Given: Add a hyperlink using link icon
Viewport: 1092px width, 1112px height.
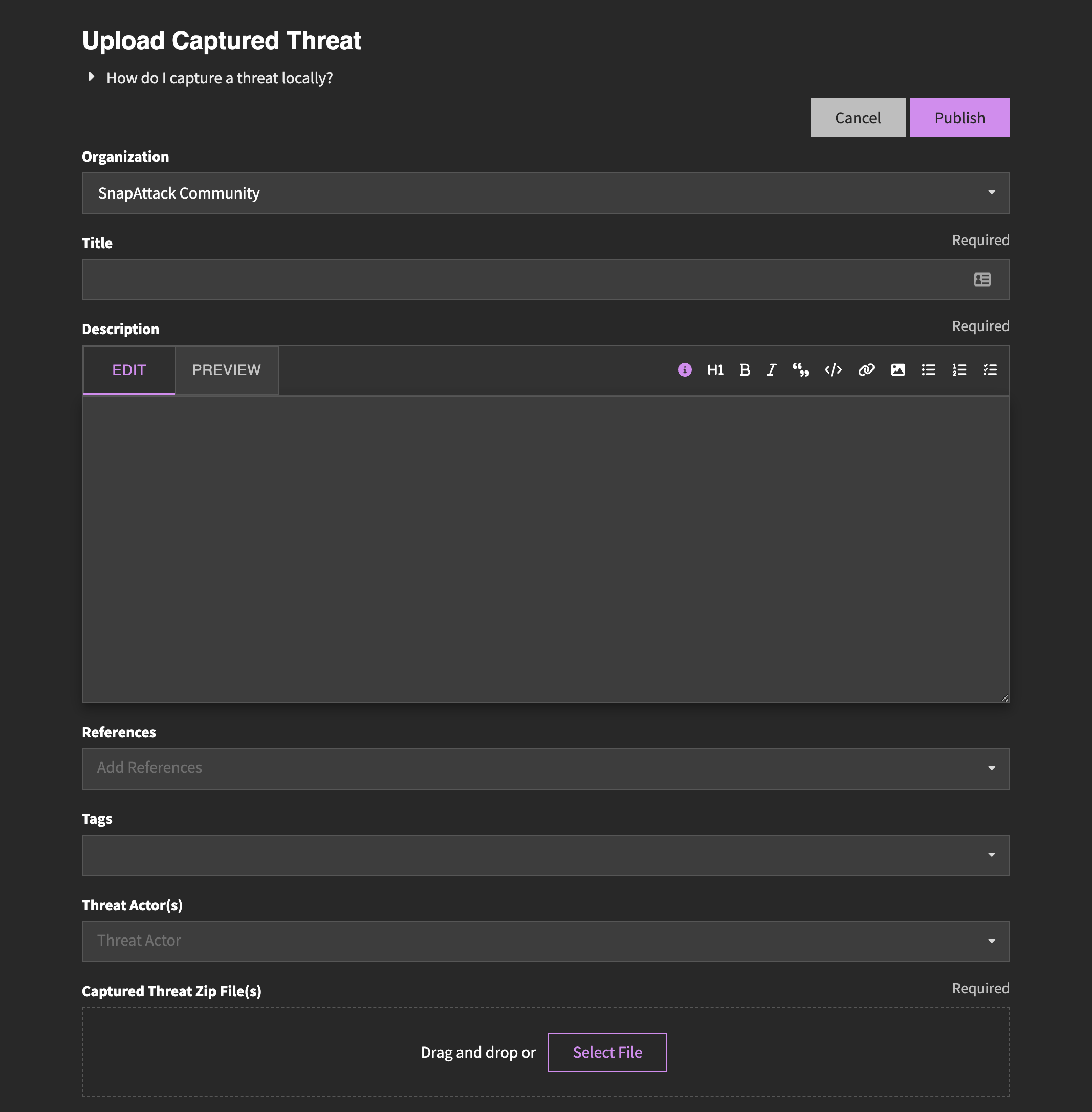Looking at the screenshot, I should click(x=866, y=370).
